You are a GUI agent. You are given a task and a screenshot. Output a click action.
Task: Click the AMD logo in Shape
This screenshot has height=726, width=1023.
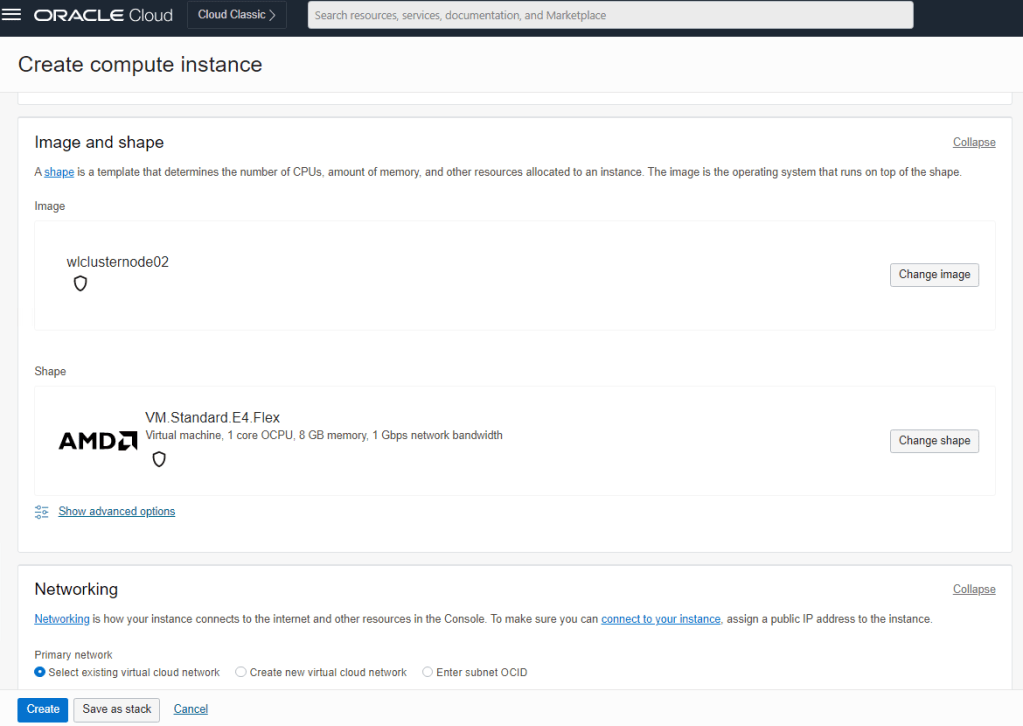pos(98,441)
